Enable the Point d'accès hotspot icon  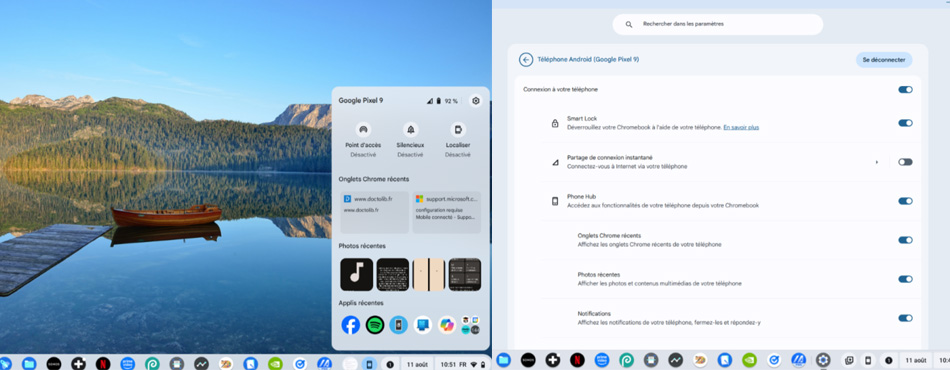tap(363, 130)
